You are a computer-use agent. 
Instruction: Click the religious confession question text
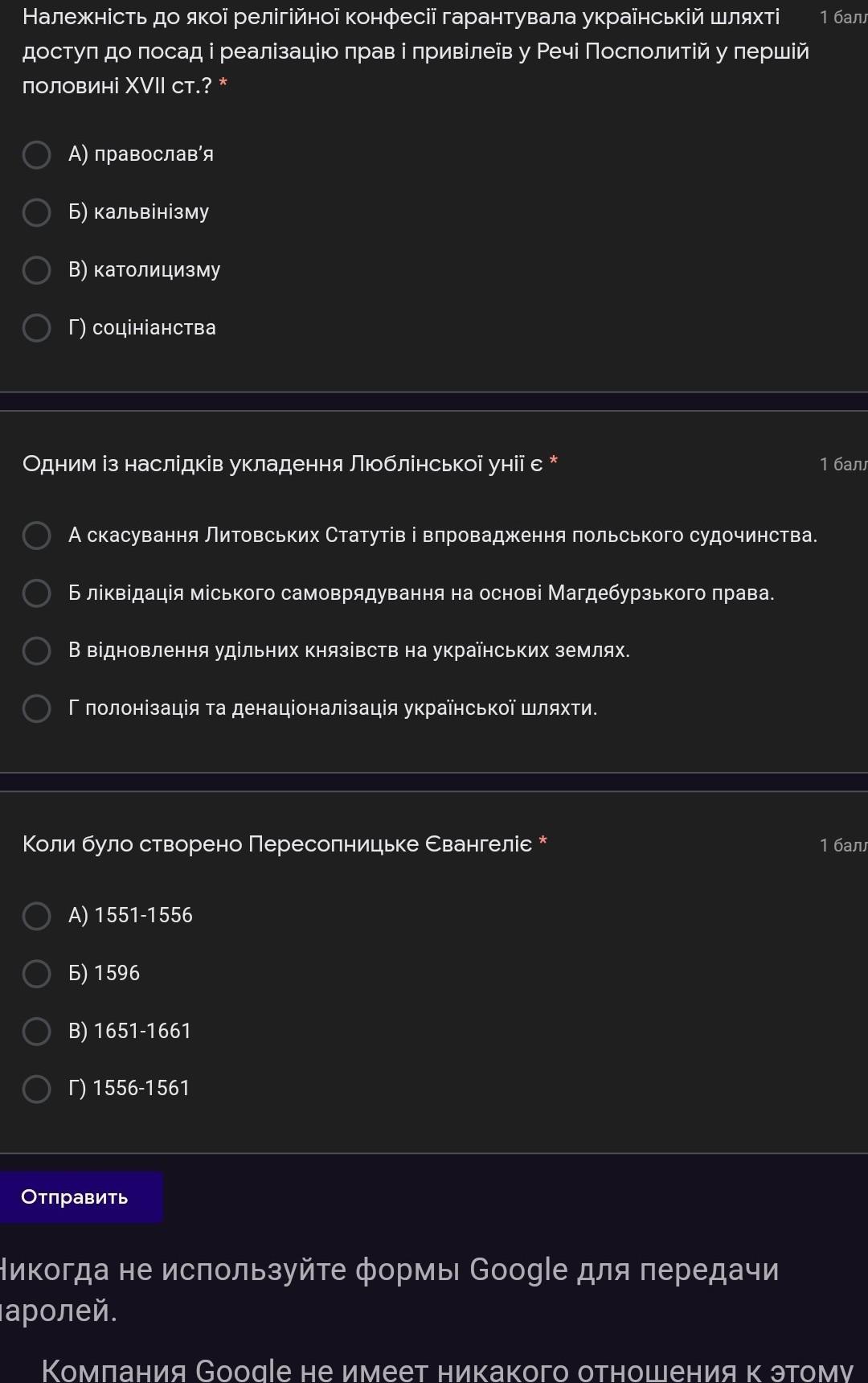(402, 51)
